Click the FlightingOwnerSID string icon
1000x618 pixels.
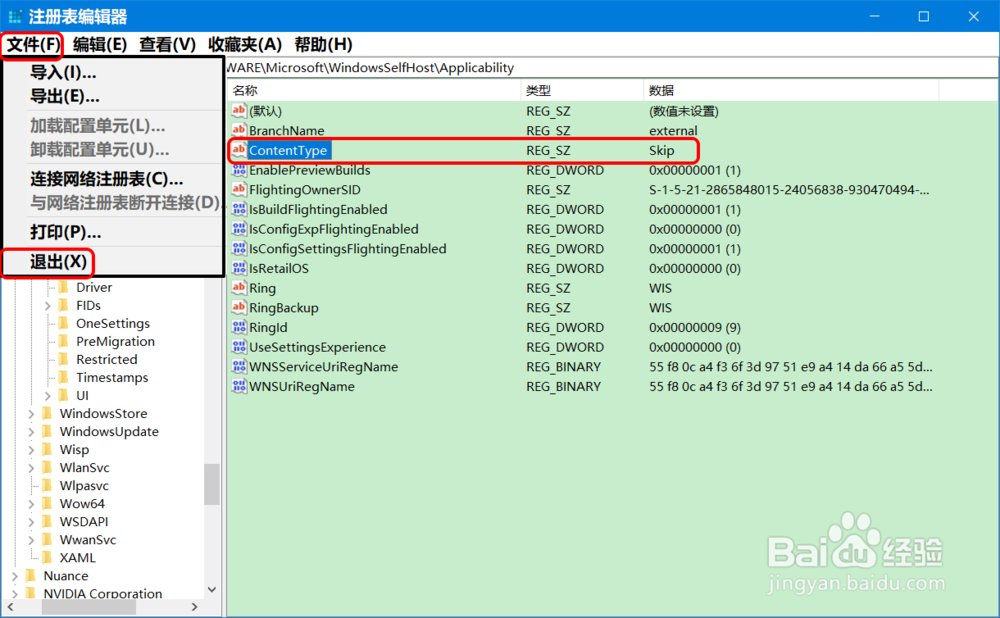click(x=239, y=189)
